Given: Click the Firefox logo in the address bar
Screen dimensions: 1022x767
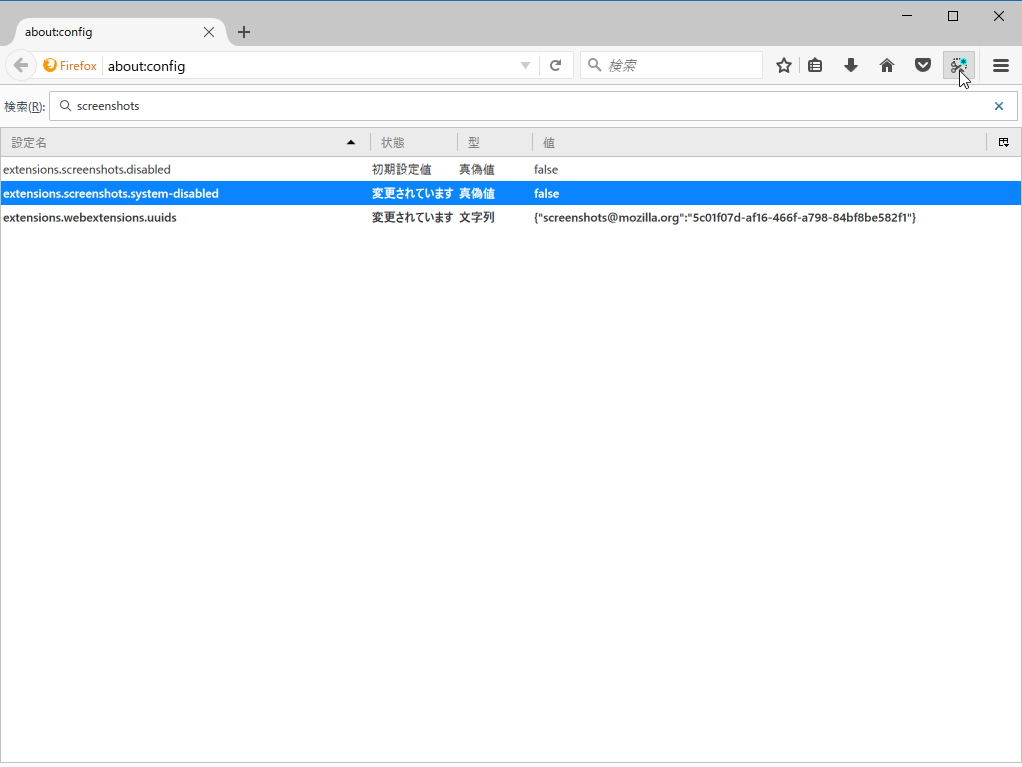Looking at the screenshot, I should 49,64.
